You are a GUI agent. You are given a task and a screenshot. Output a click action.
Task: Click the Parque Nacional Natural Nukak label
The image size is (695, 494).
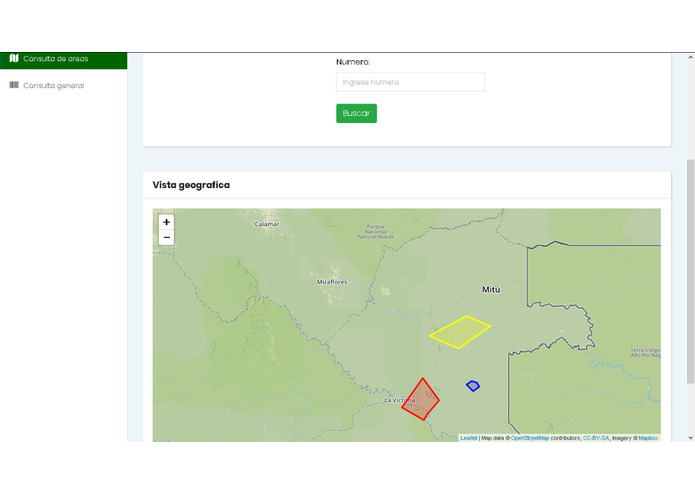pos(375,231)
